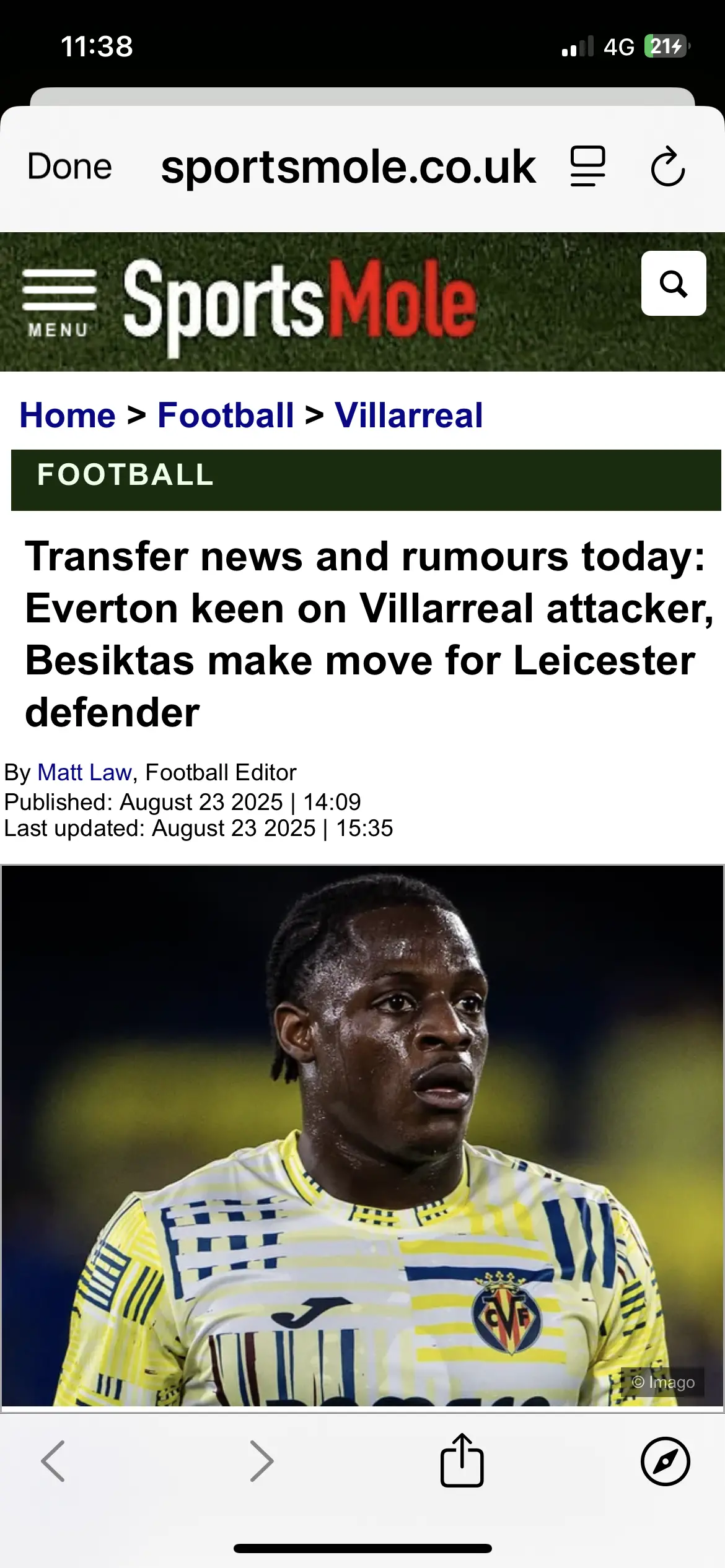Tap the Villarreal player photo
725x1568 pixels.
[362, 1136]
